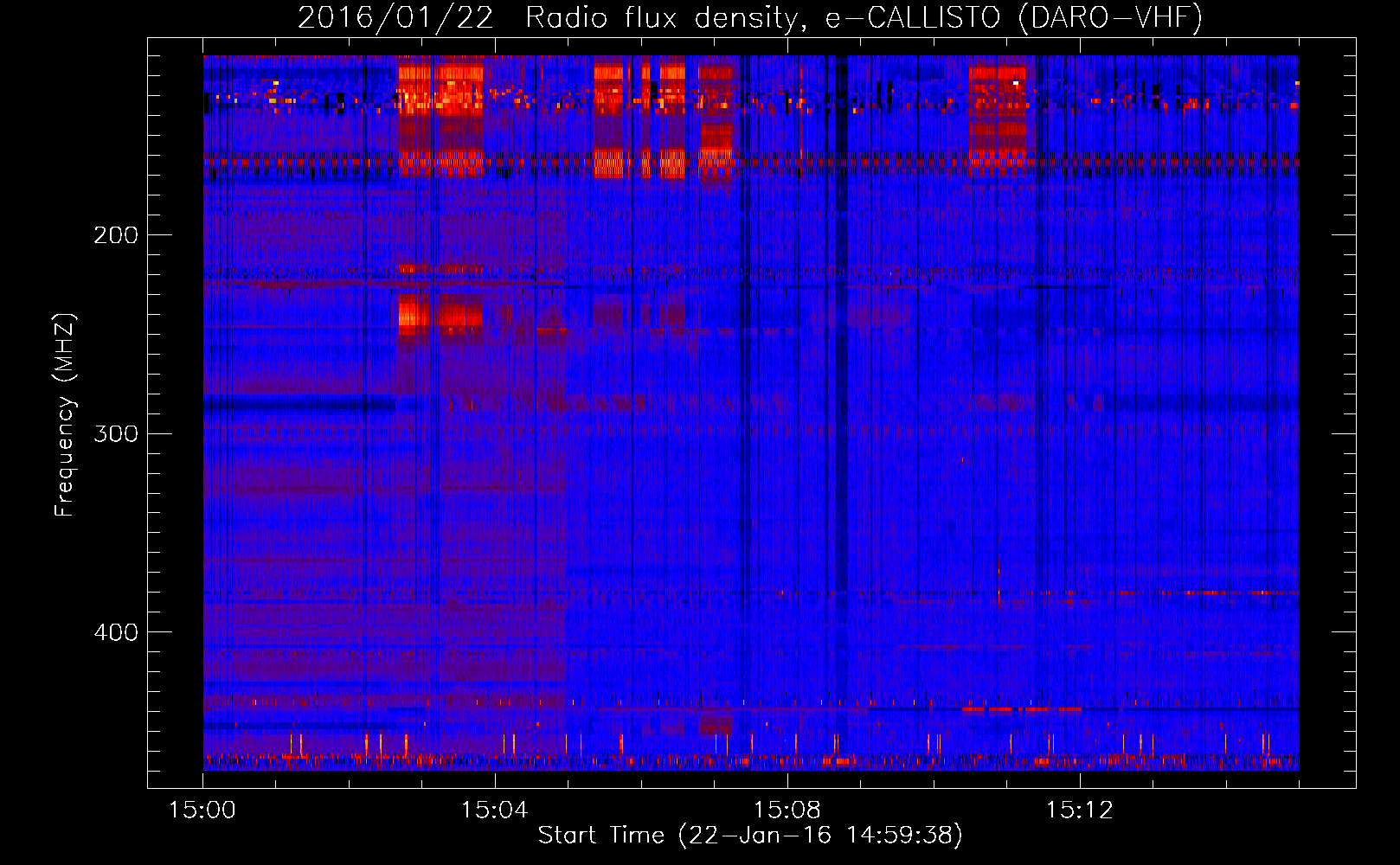Click the 15:12 time tick label

1080,811
